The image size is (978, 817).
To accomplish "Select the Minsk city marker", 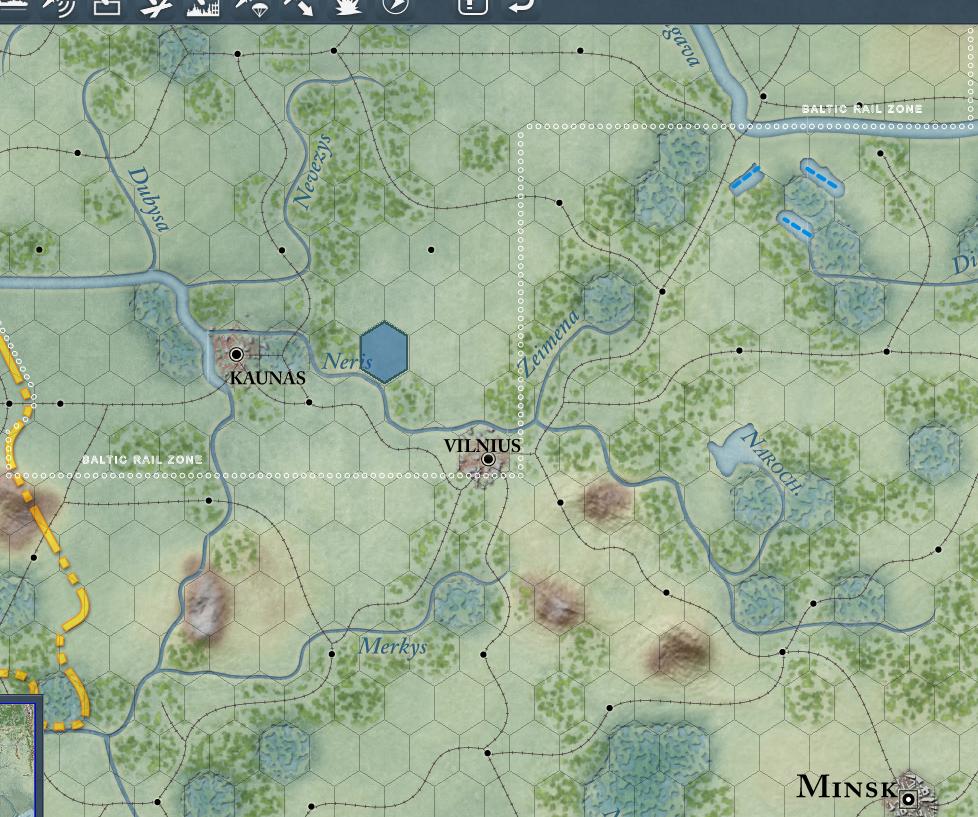I will pyautogui.click(x=908, y=798).
